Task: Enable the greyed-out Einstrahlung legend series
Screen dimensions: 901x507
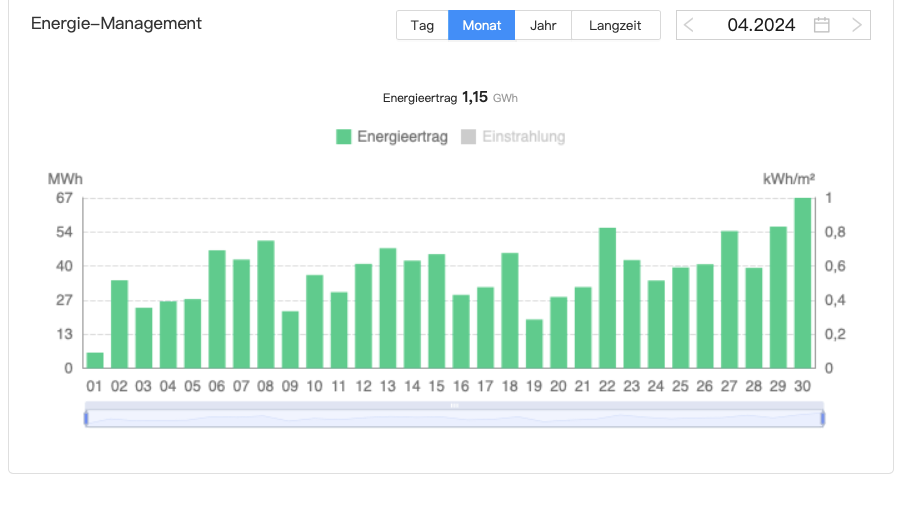Action: pyautogui.click(x=513, y=137)
